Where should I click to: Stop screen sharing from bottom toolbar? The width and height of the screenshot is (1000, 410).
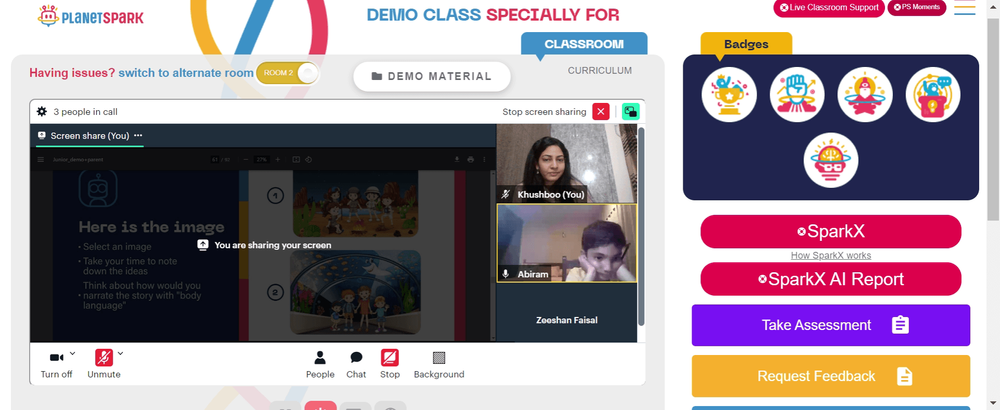[390, 365]
